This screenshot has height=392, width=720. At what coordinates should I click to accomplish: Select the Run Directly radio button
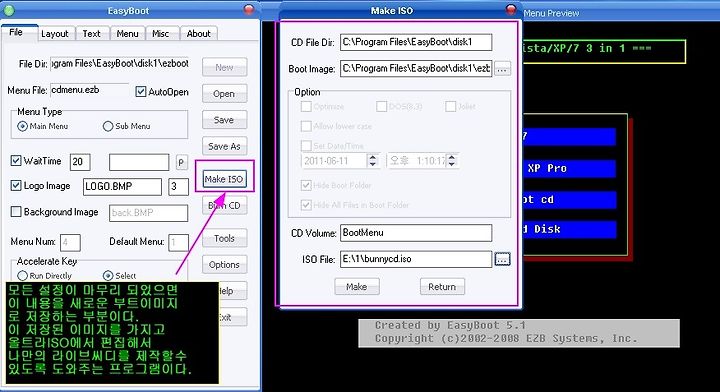[22, 275]
